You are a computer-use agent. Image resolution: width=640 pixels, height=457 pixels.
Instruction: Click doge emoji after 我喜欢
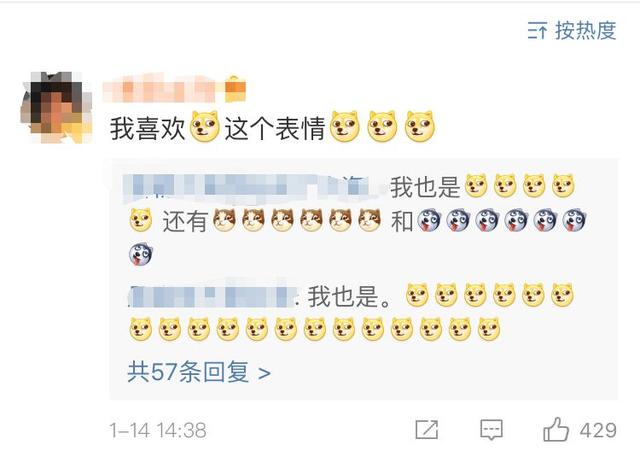point(204,127)
